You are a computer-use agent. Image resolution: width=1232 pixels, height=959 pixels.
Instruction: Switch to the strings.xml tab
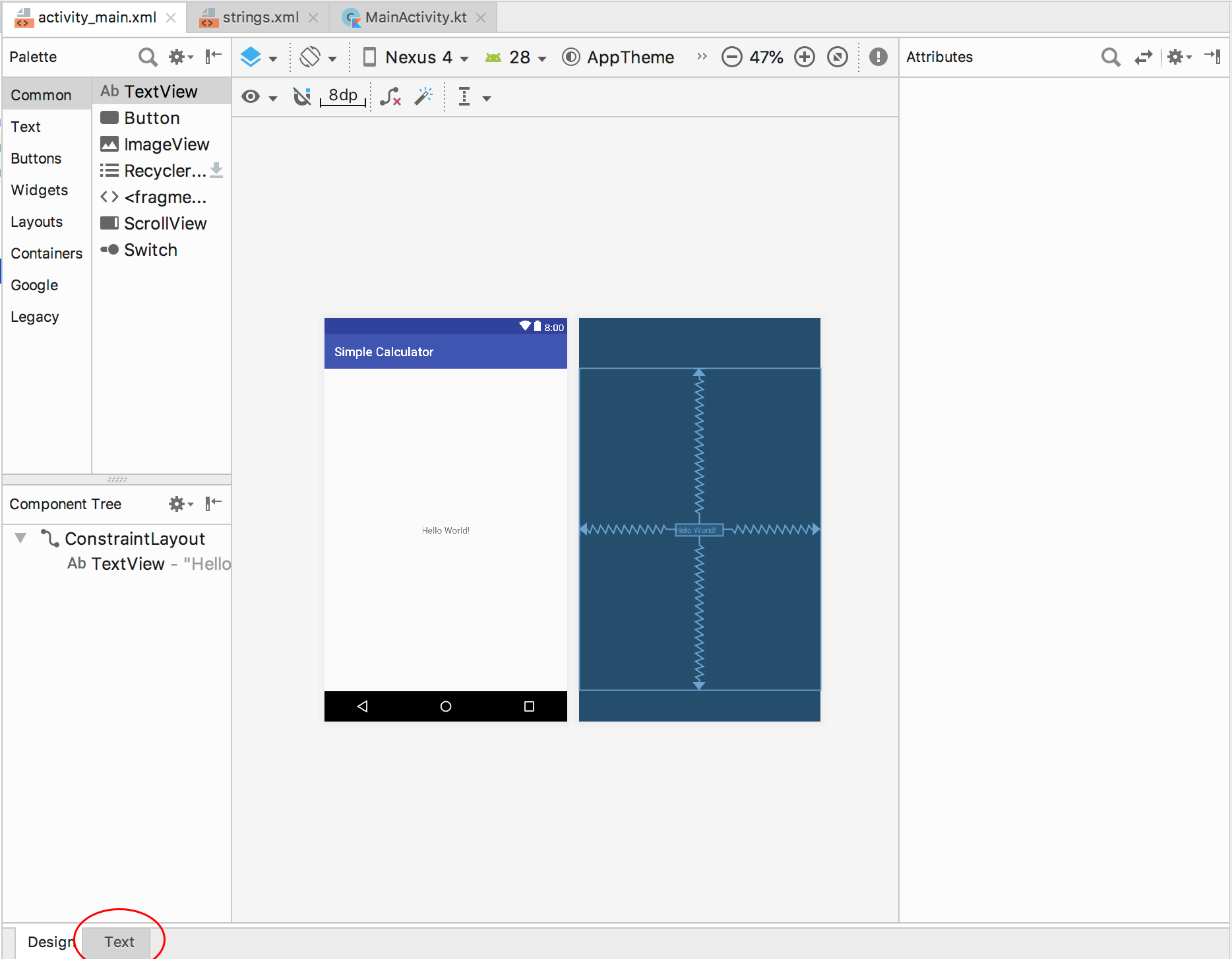[261, 17]
